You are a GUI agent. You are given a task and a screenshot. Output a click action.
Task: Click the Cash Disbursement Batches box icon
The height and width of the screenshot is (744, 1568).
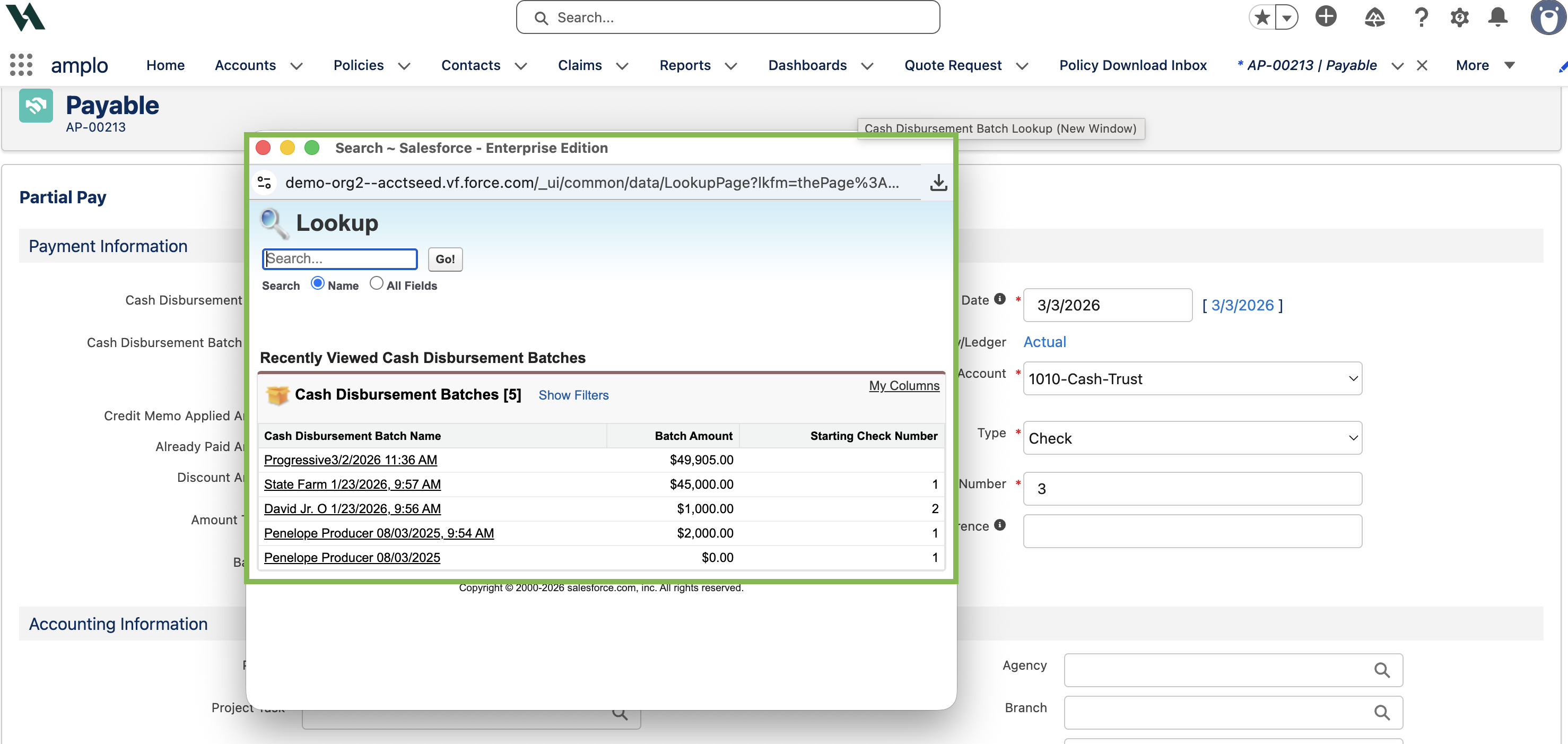pyautogui.click(x=277, y=395)
